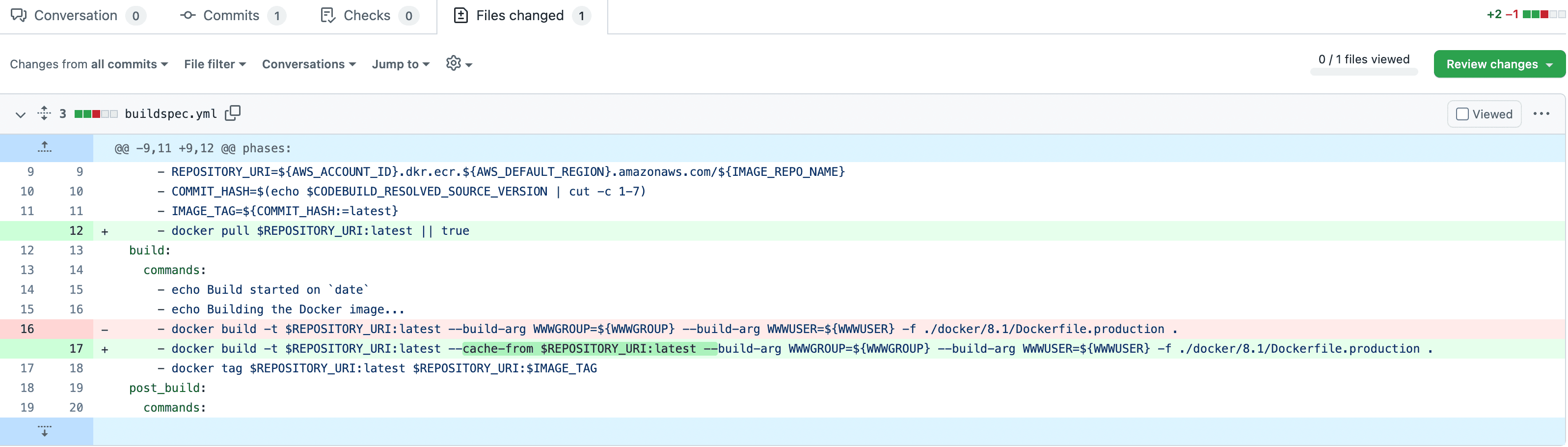Expand diff lines upward above line 9

tap(45, 147)
